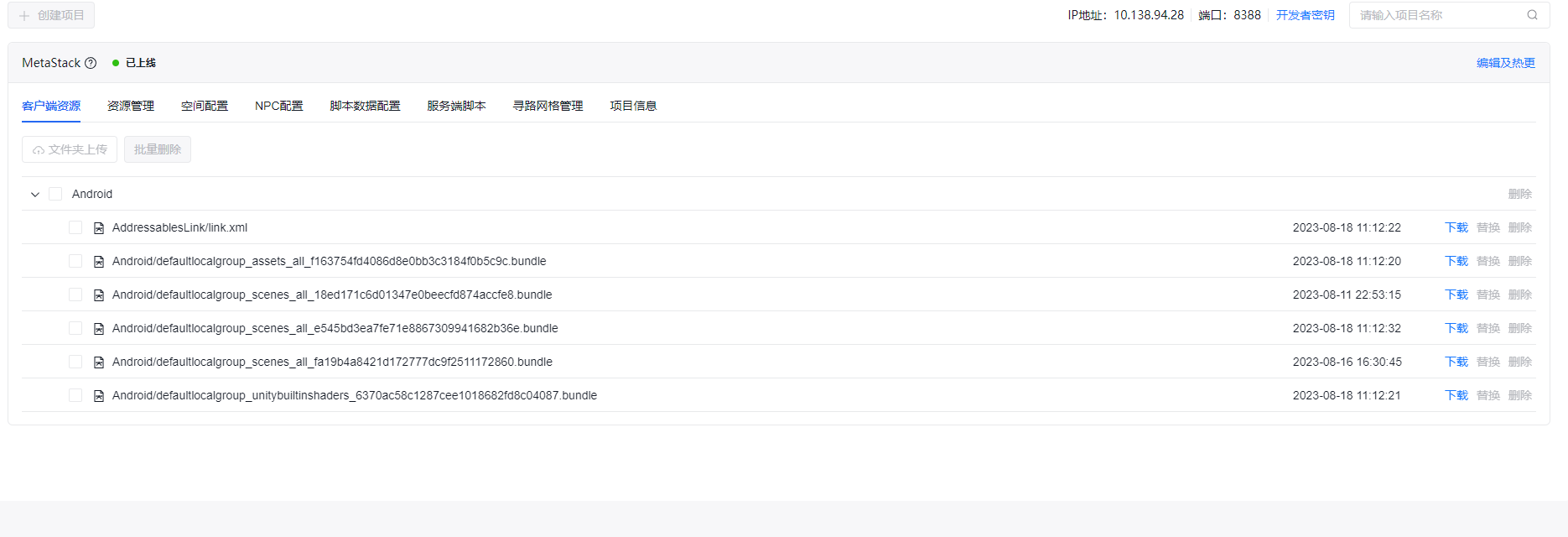Click file icon of assets_all bundle
1568x537 pixels.
click(99, 262)
